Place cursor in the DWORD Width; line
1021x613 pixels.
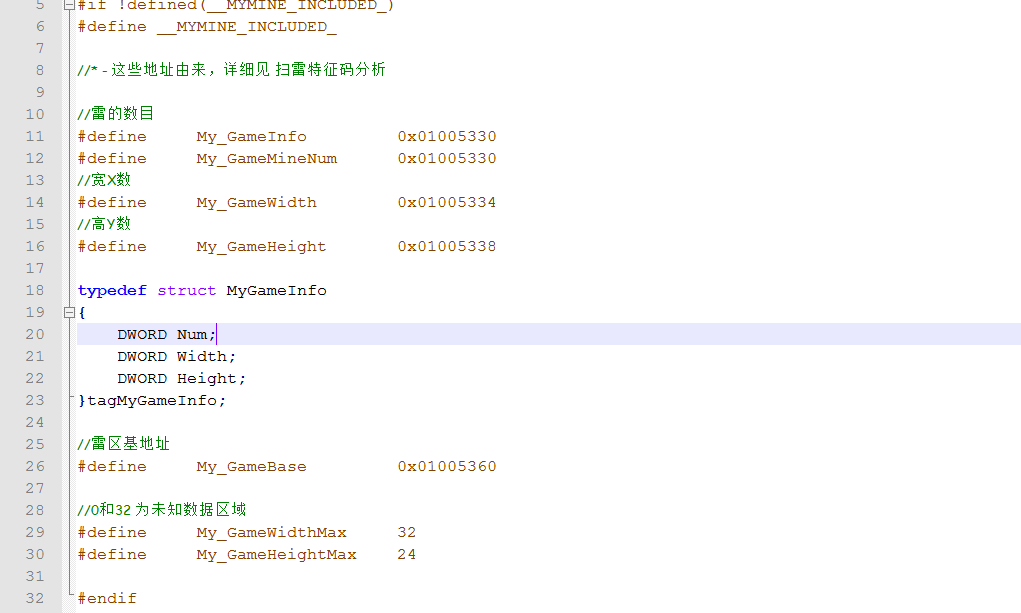tap(176, 356)
